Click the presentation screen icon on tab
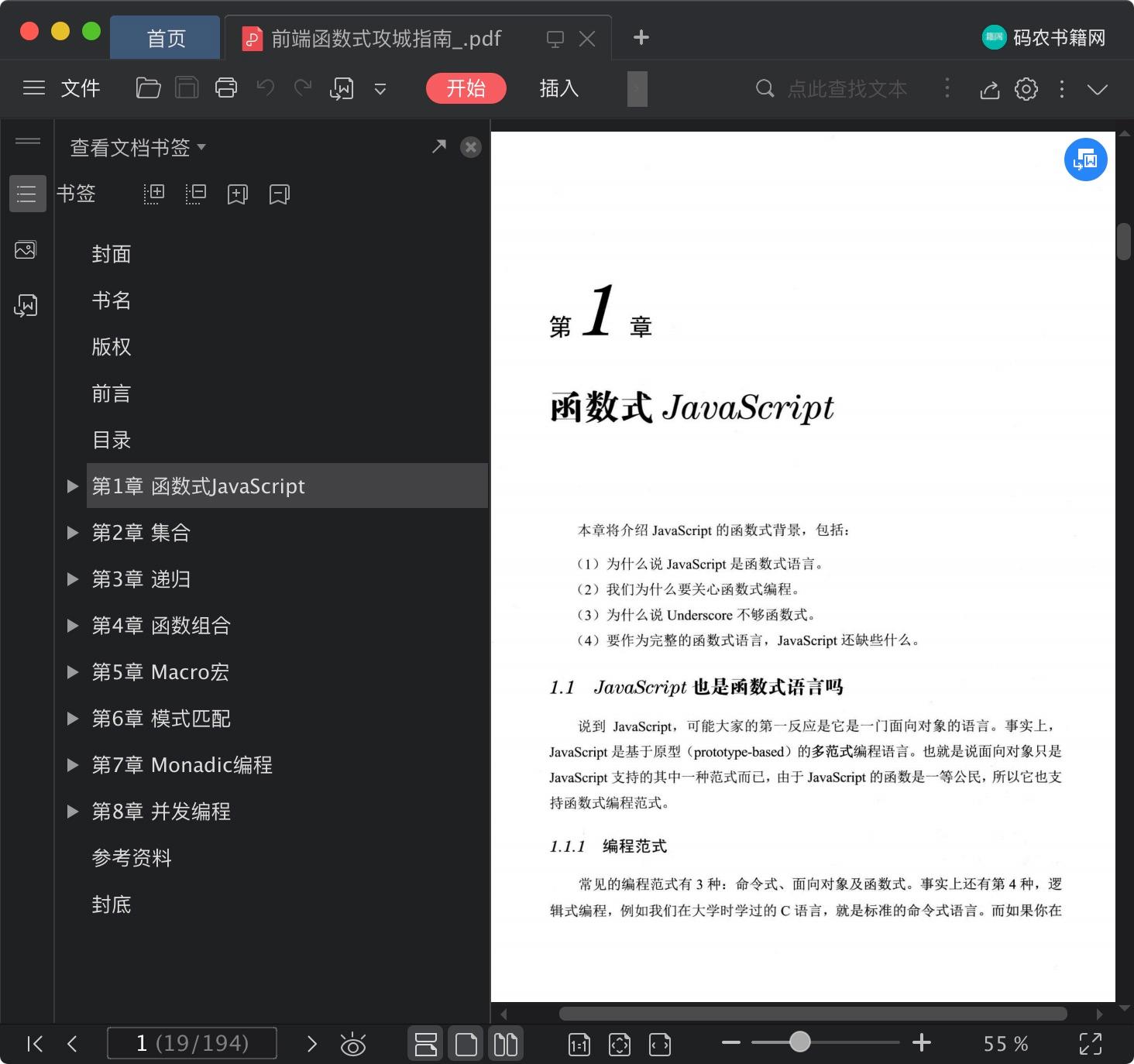 tap(555, 39)
